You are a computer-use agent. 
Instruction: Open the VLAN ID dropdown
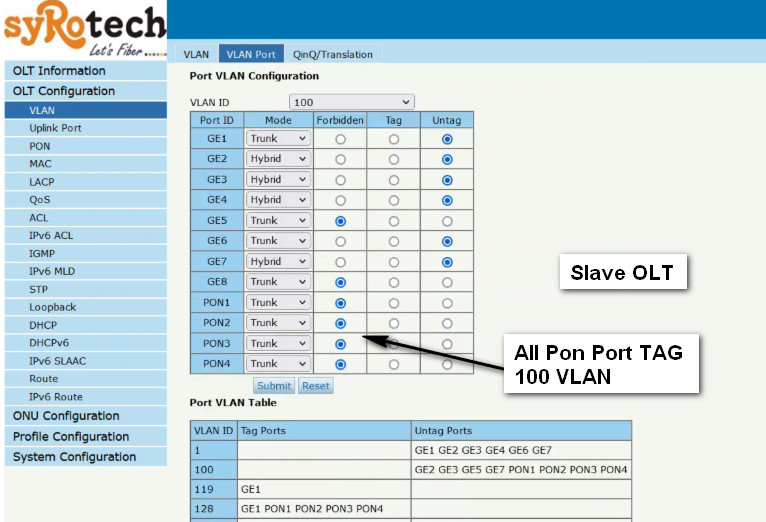(351, 102)
